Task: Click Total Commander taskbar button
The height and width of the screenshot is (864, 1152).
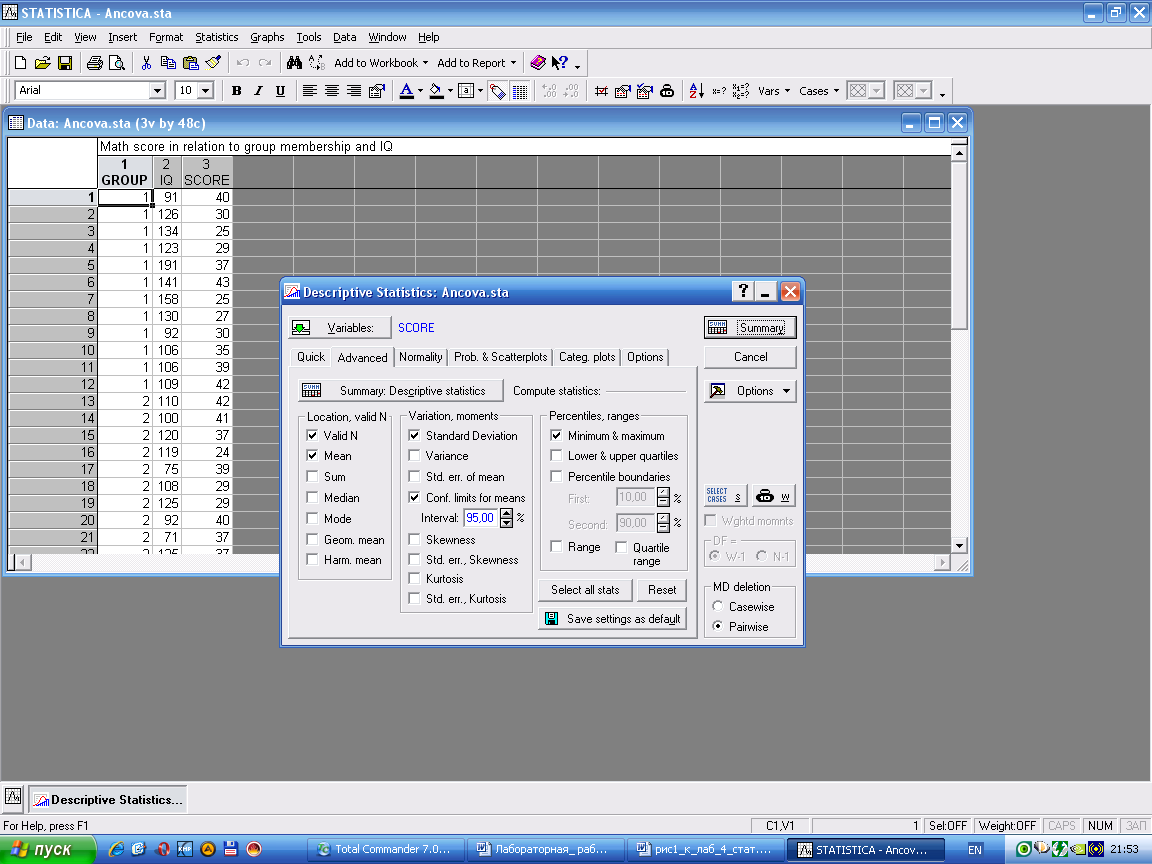Action: click(x=385, y=849)
